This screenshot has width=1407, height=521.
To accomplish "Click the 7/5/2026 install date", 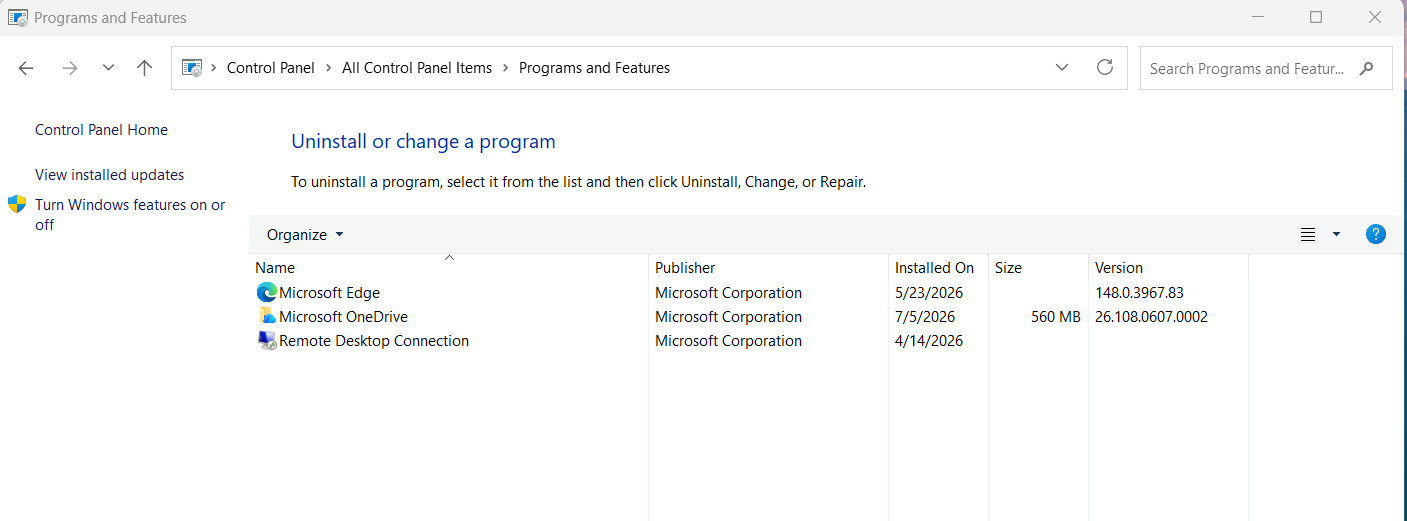I will pos(925,317).
